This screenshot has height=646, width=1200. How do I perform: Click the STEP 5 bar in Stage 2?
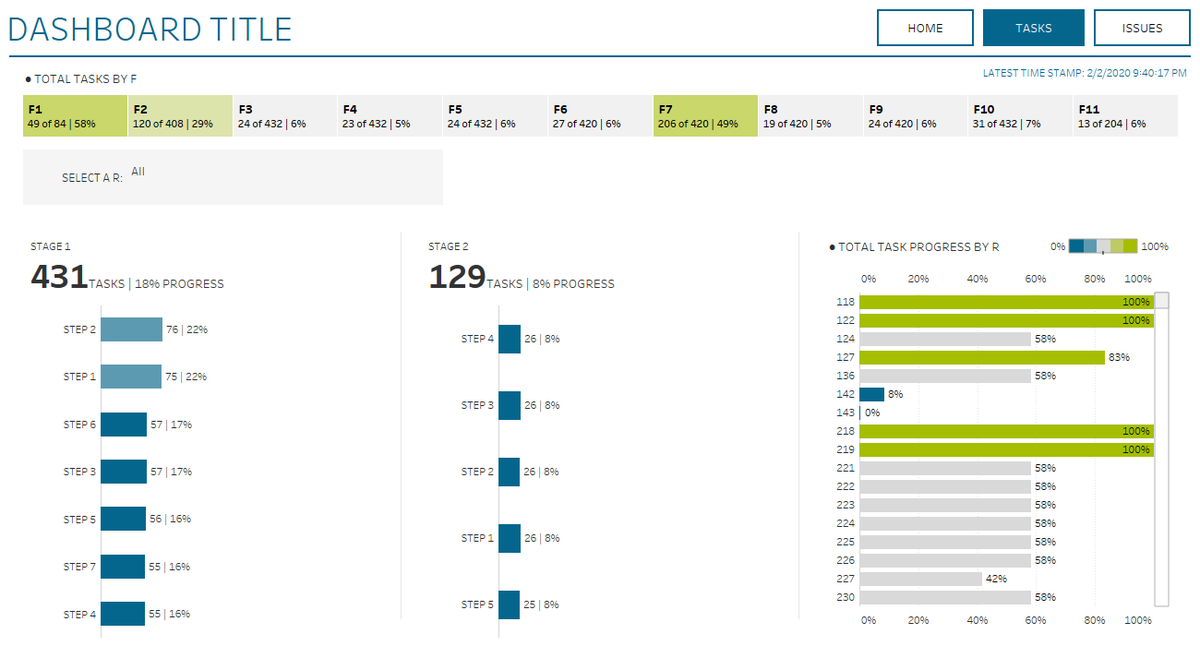[x=509, y=605]
